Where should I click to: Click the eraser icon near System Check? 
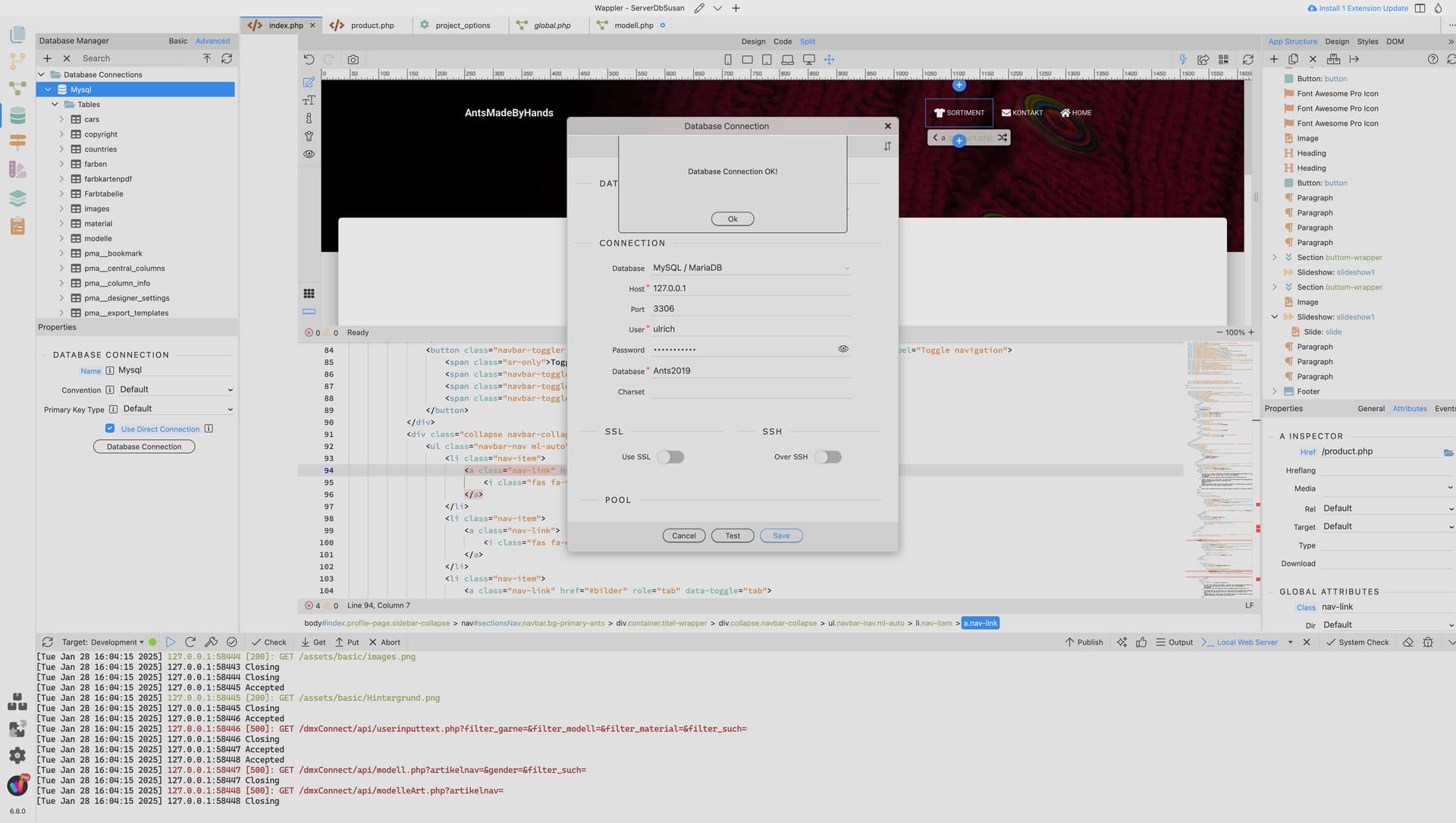pos(1408,642)
